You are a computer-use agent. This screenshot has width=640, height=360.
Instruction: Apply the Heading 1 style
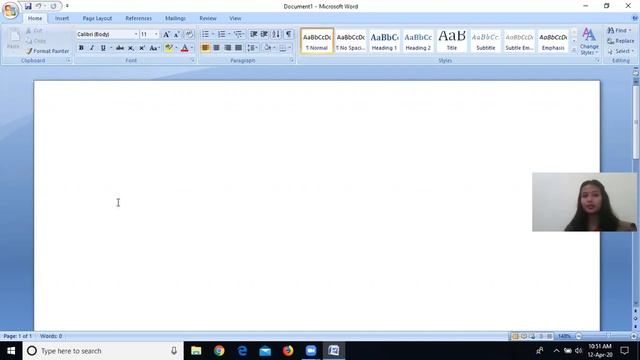click(x=384, y=41)
